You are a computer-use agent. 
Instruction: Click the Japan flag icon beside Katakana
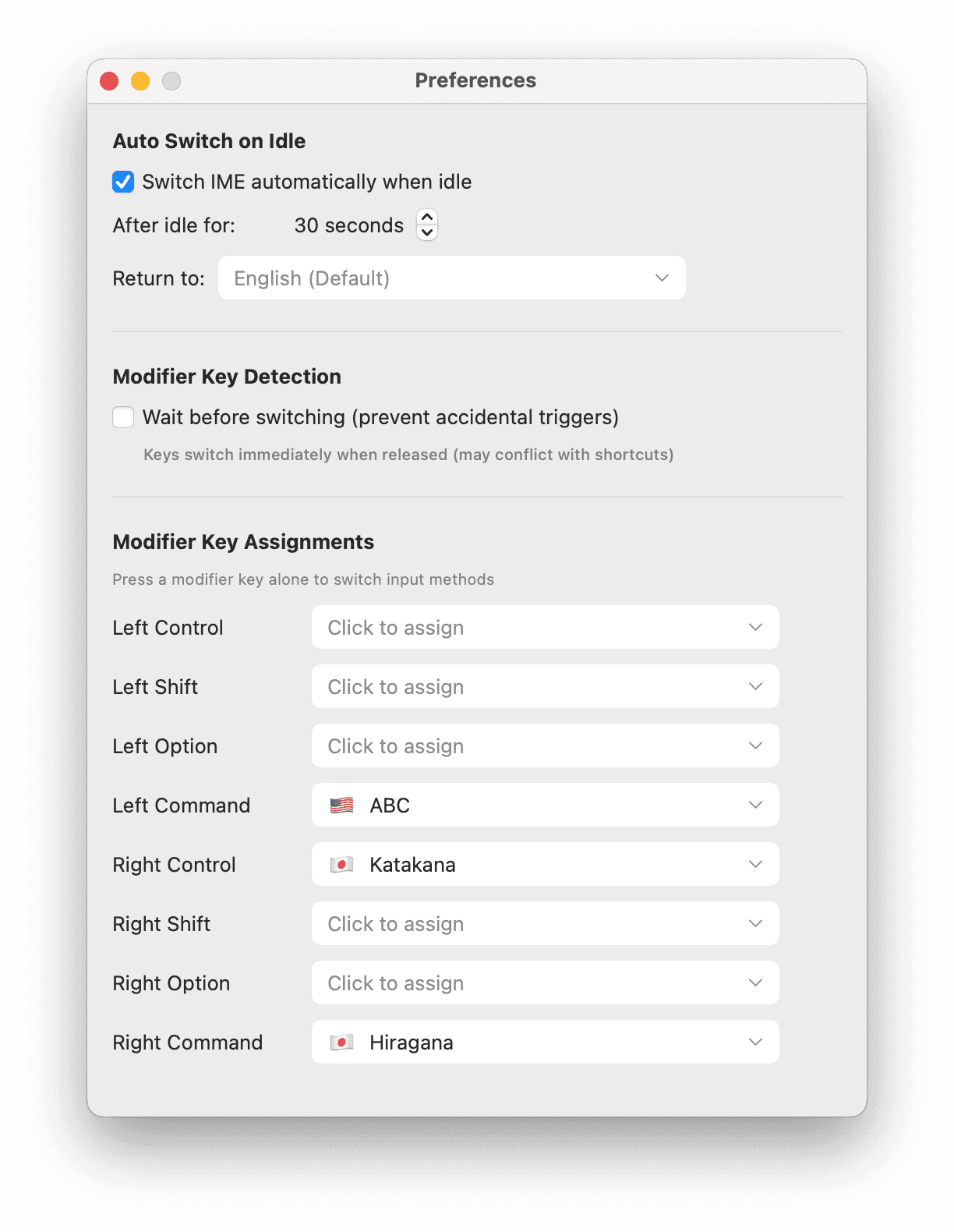(341, 864)
